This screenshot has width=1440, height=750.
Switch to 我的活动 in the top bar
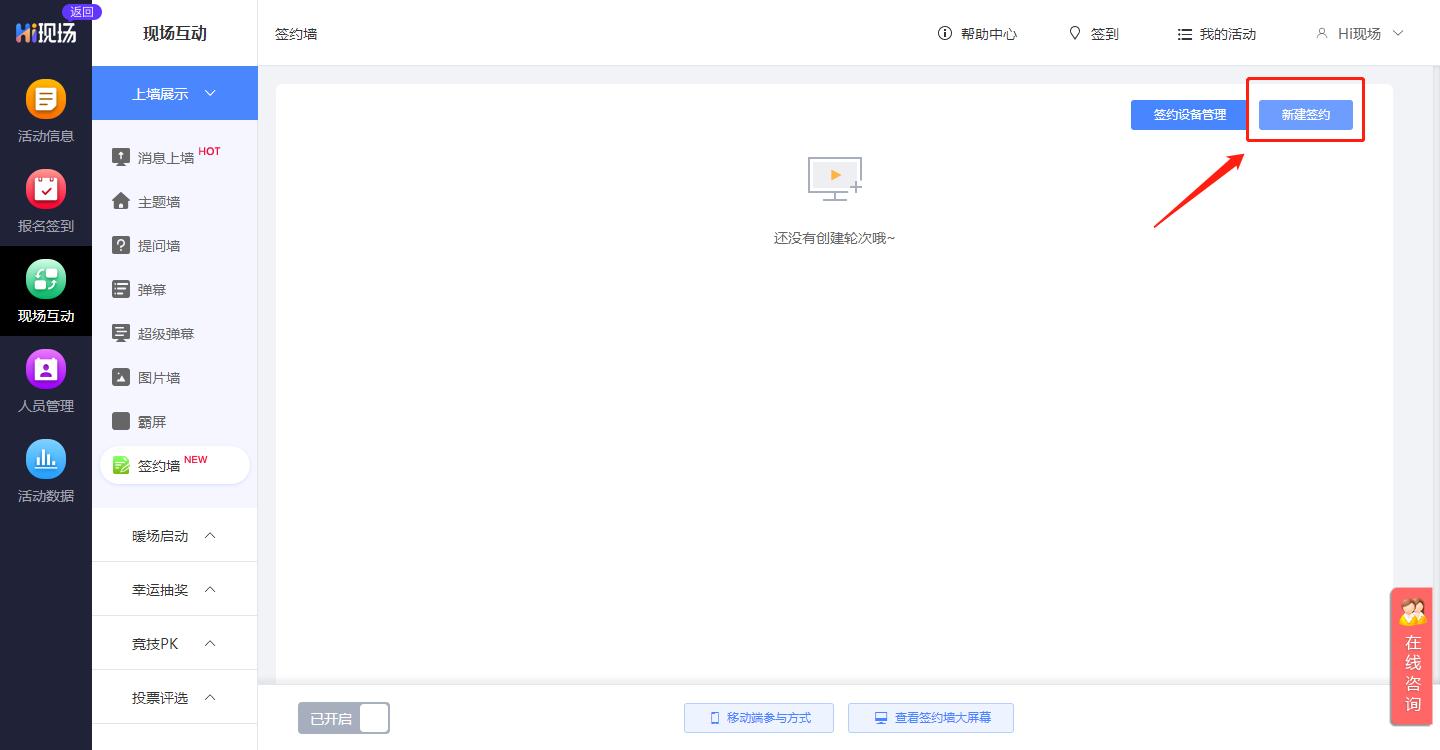click(1216, 33)
